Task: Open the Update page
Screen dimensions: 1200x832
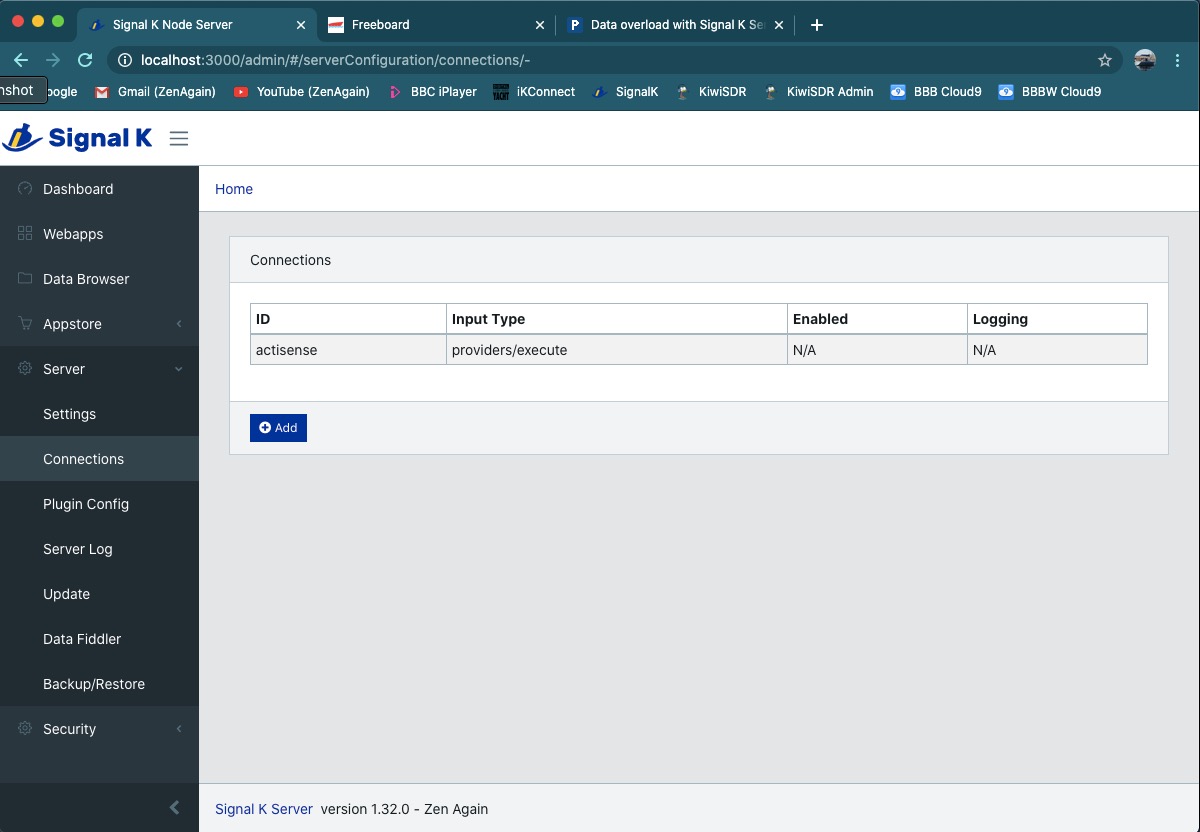Action: [99, 594]
